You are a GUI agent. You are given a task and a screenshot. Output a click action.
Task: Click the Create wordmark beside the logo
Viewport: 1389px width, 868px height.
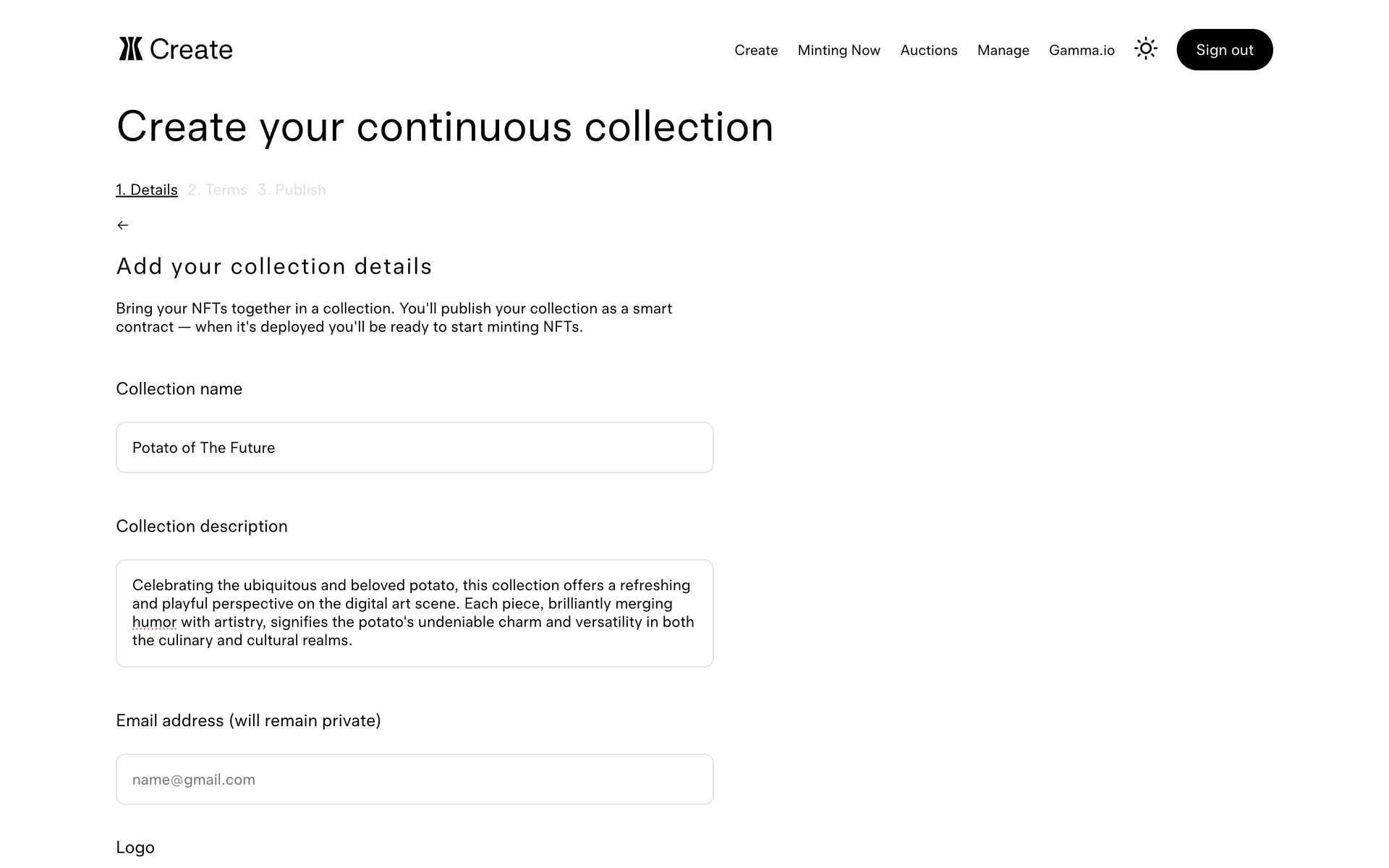[191, 49]
